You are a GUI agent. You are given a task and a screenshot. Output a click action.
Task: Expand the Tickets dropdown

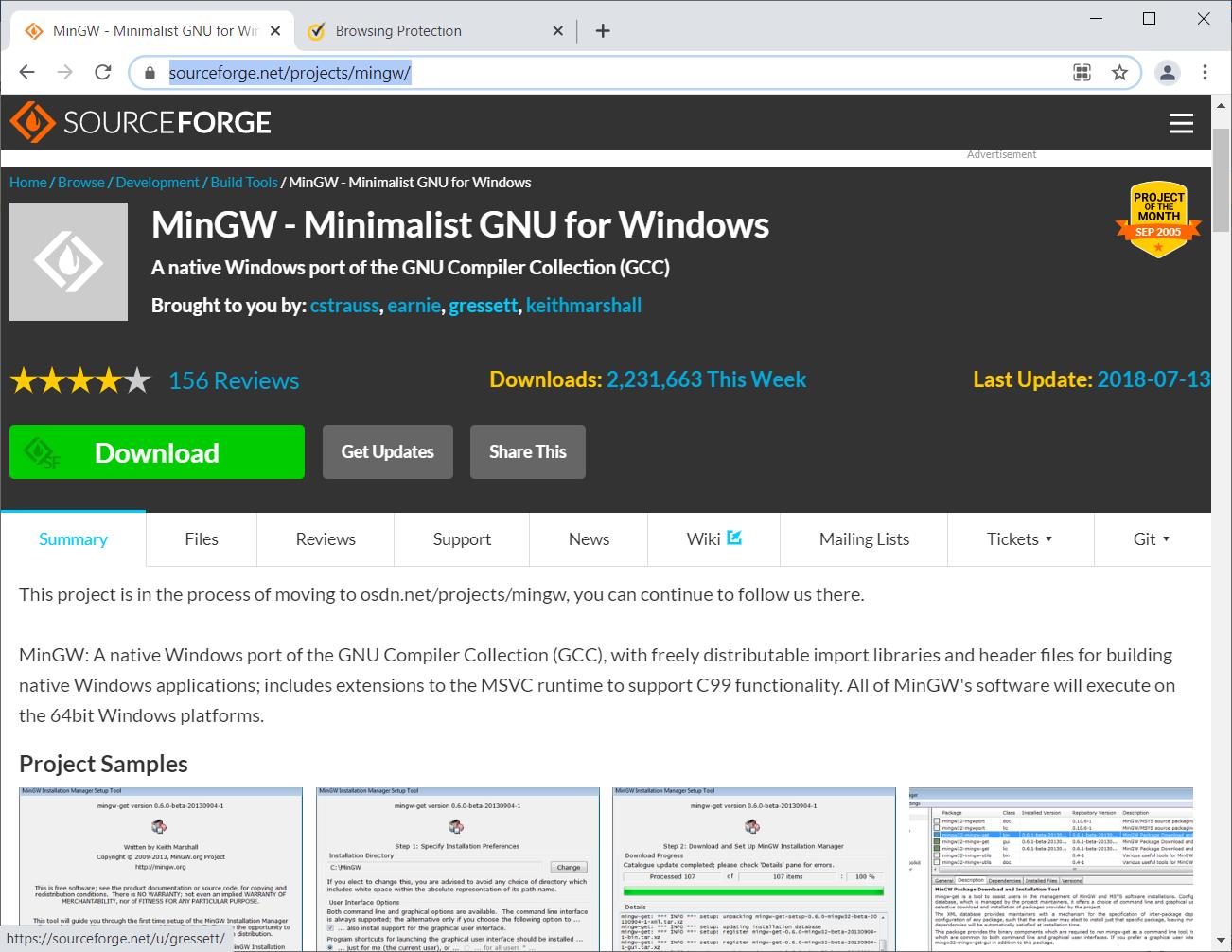pos(1020,539)
